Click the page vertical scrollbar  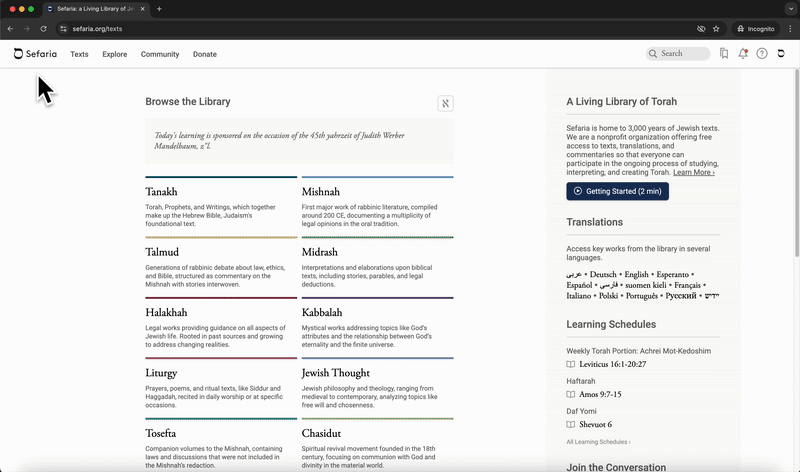(796, 163)
